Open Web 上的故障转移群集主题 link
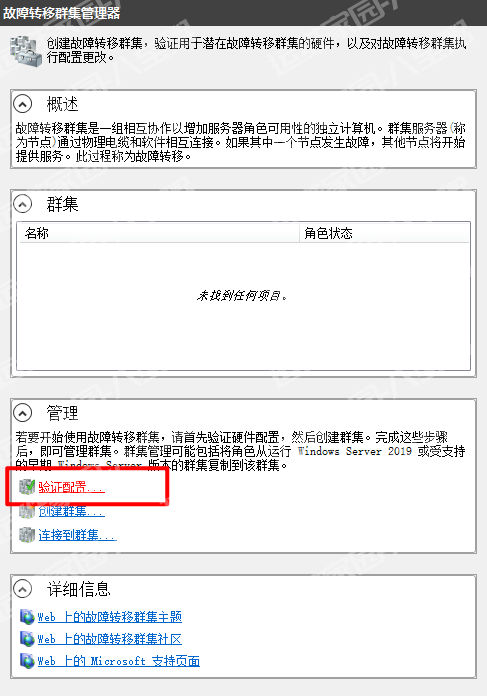The width and height of the screenshot is (487, 696). click(x=110, y=617)
